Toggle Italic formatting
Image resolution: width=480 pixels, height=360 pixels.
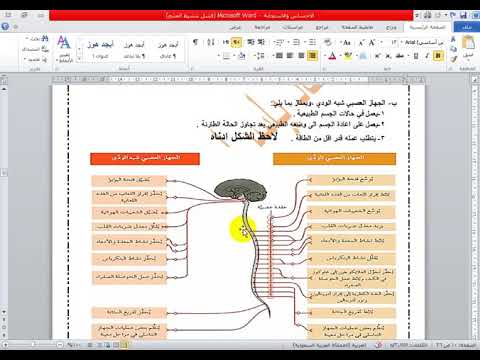coord(427,56)
